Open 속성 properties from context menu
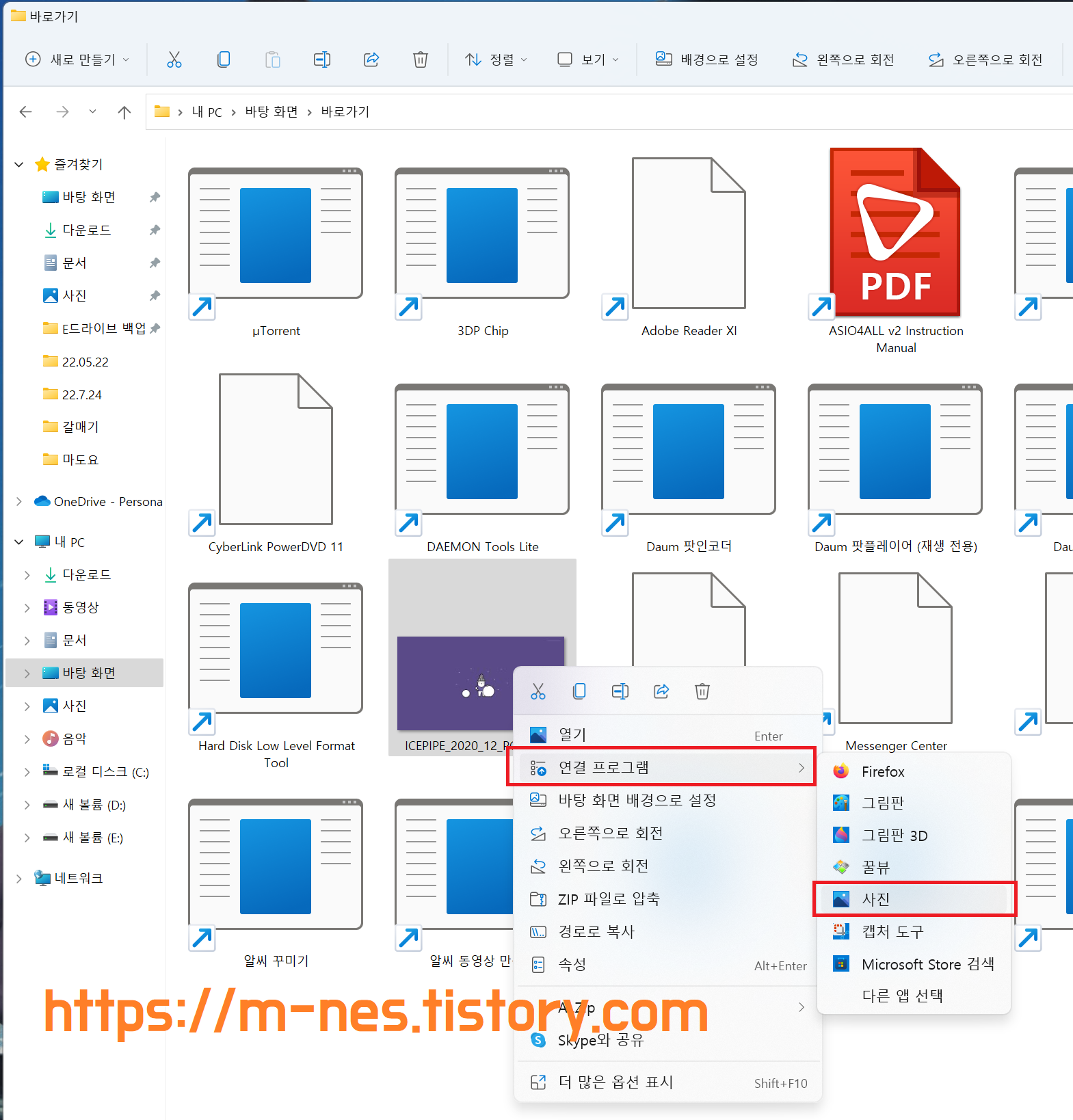Image resolution: width=1073 pixels, height=1120 pixels. pyautogui.click(x=667, y=964)
